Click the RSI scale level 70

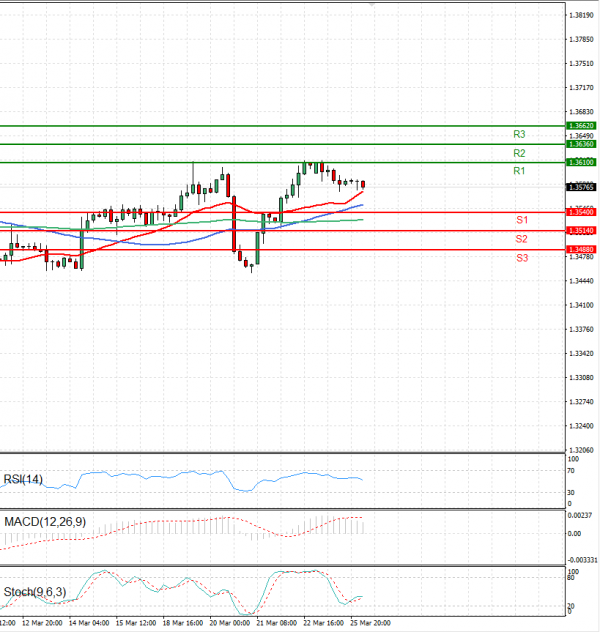click(x=571, y=471)
